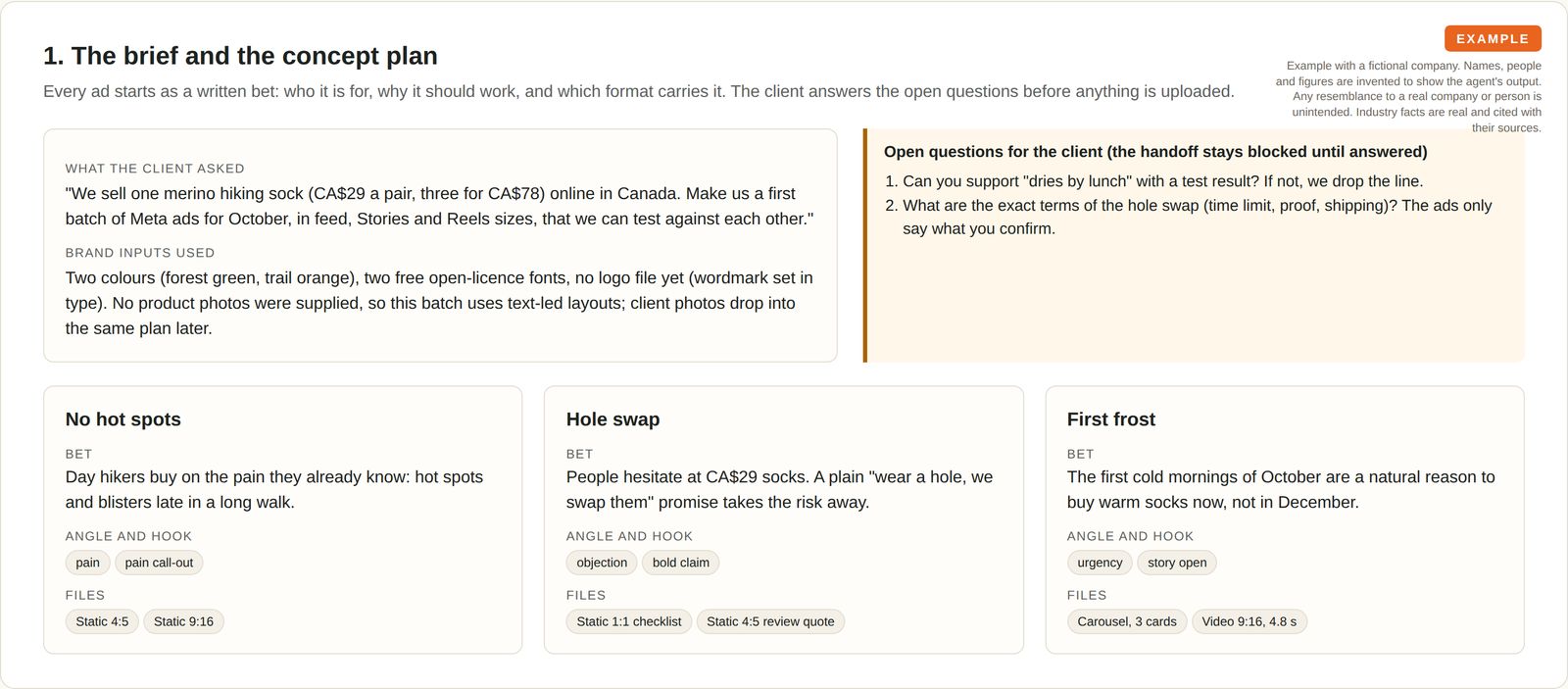Select the 'urgency' angle tag
1568x689 pixels.
(x=1100, y=563)
